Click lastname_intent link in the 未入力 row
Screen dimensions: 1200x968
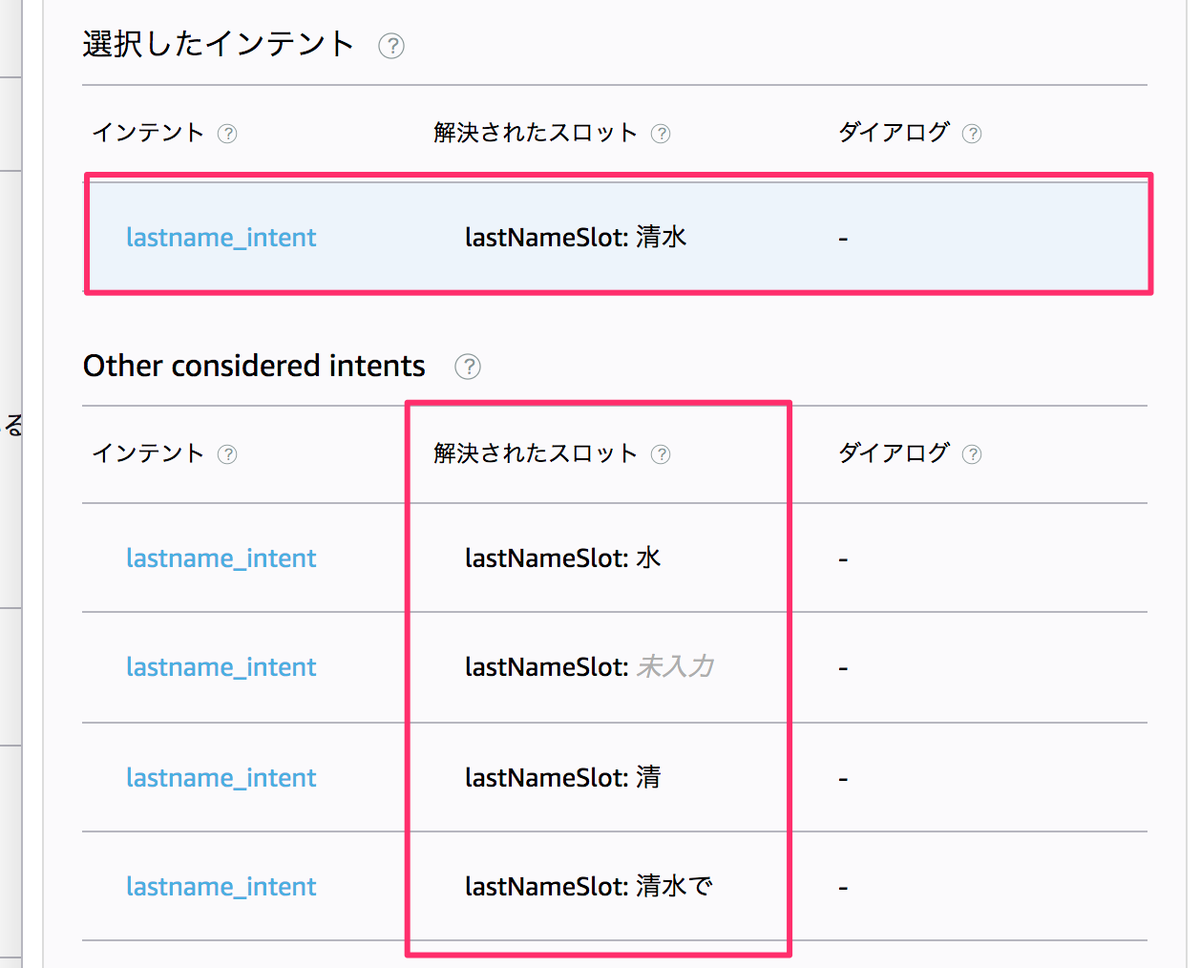(x=221, y=667)
